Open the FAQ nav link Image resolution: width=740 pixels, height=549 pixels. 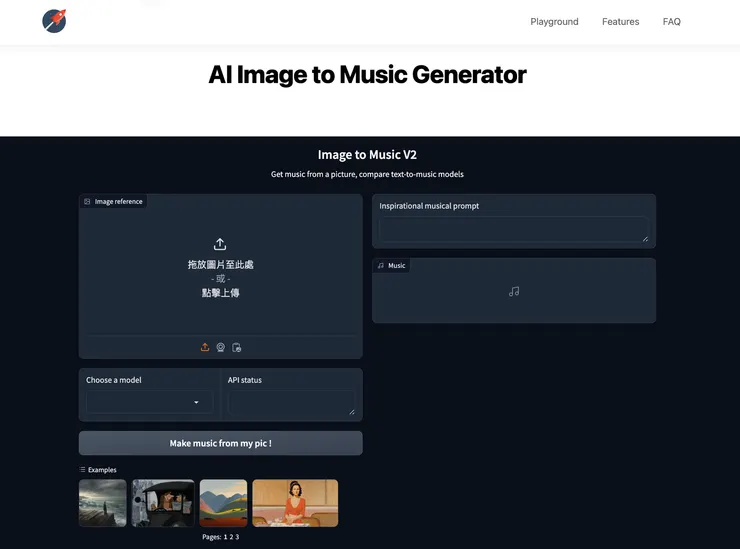671,22
